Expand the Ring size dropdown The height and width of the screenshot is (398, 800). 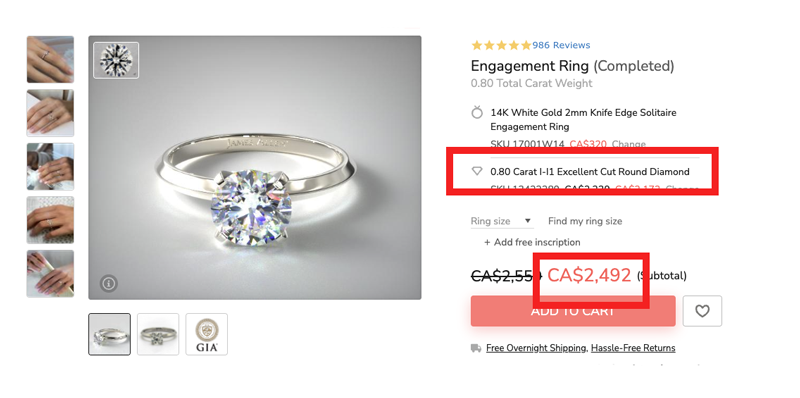pyautogui.click(x=502, y=221)
